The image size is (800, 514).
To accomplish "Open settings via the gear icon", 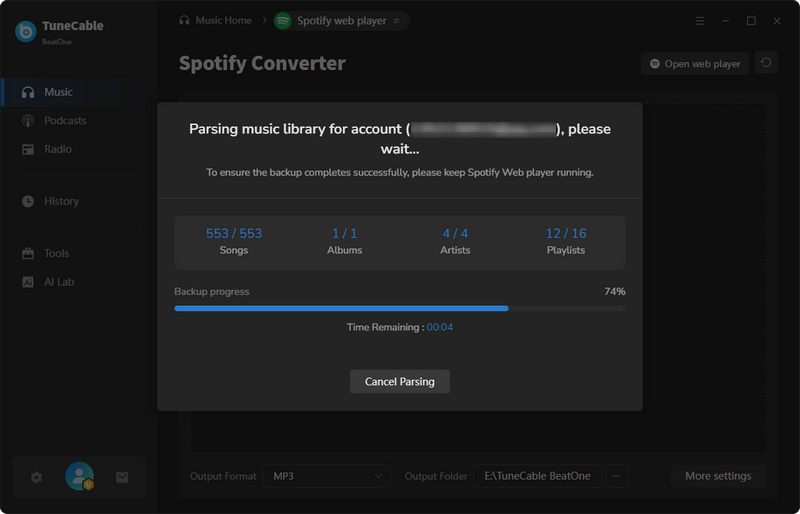I will tap(36, 477).
